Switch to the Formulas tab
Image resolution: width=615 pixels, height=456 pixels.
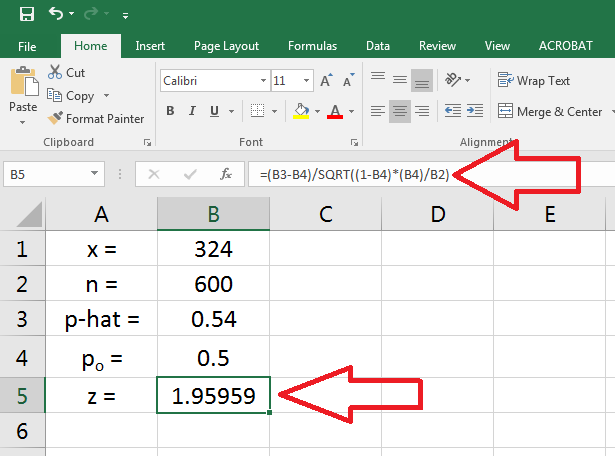(312, 46)
